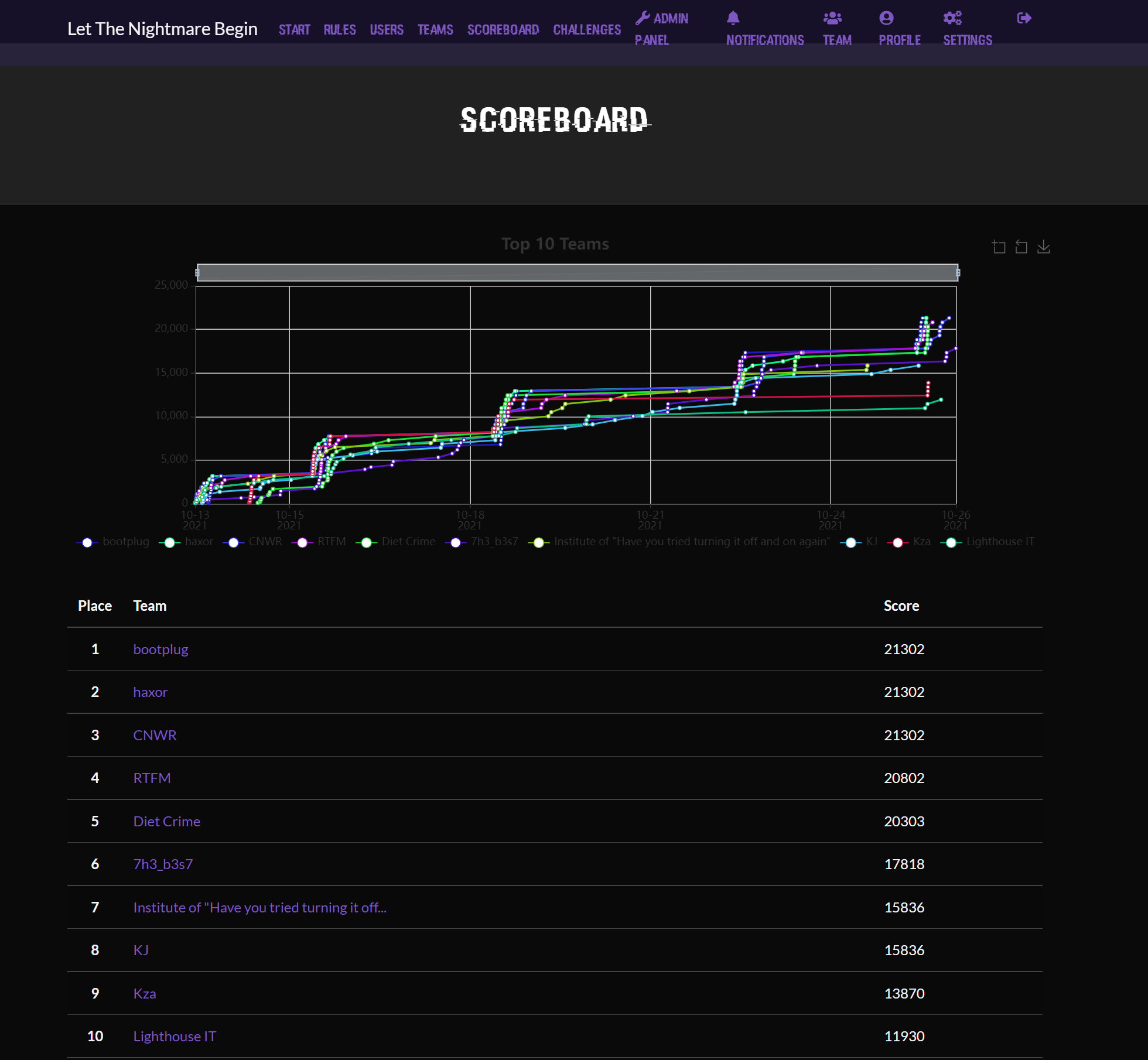
Task: Open Notifications via the bell icon
Action: click(x=733, y=18)
